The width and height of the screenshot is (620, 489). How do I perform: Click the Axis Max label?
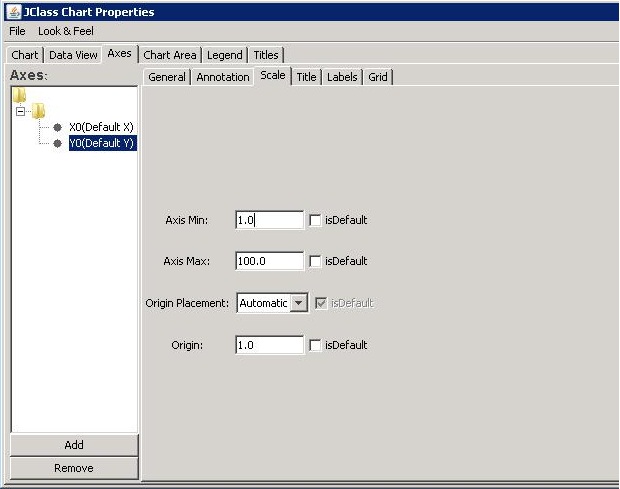point(187,261)
